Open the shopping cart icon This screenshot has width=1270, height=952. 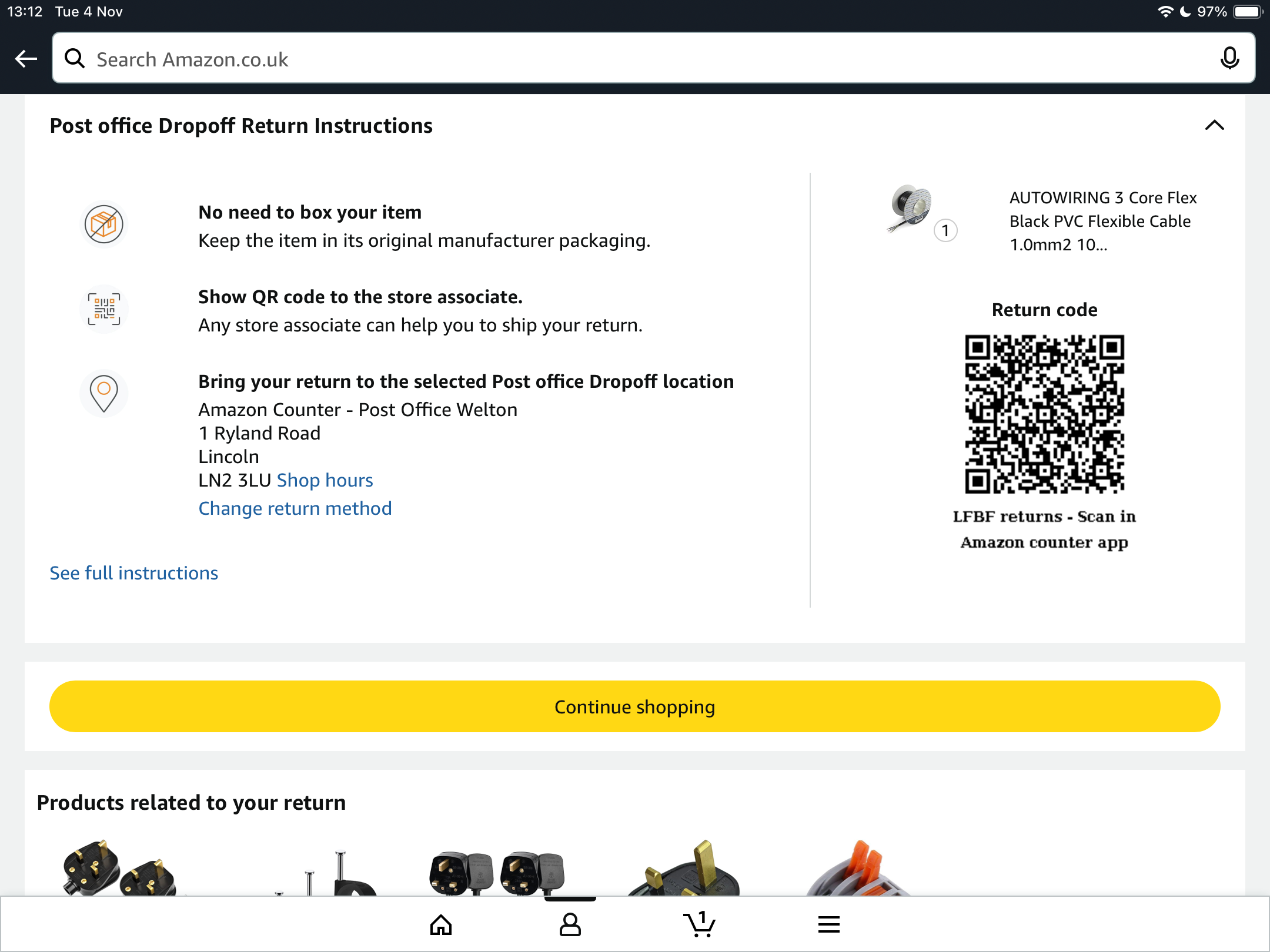699,924
